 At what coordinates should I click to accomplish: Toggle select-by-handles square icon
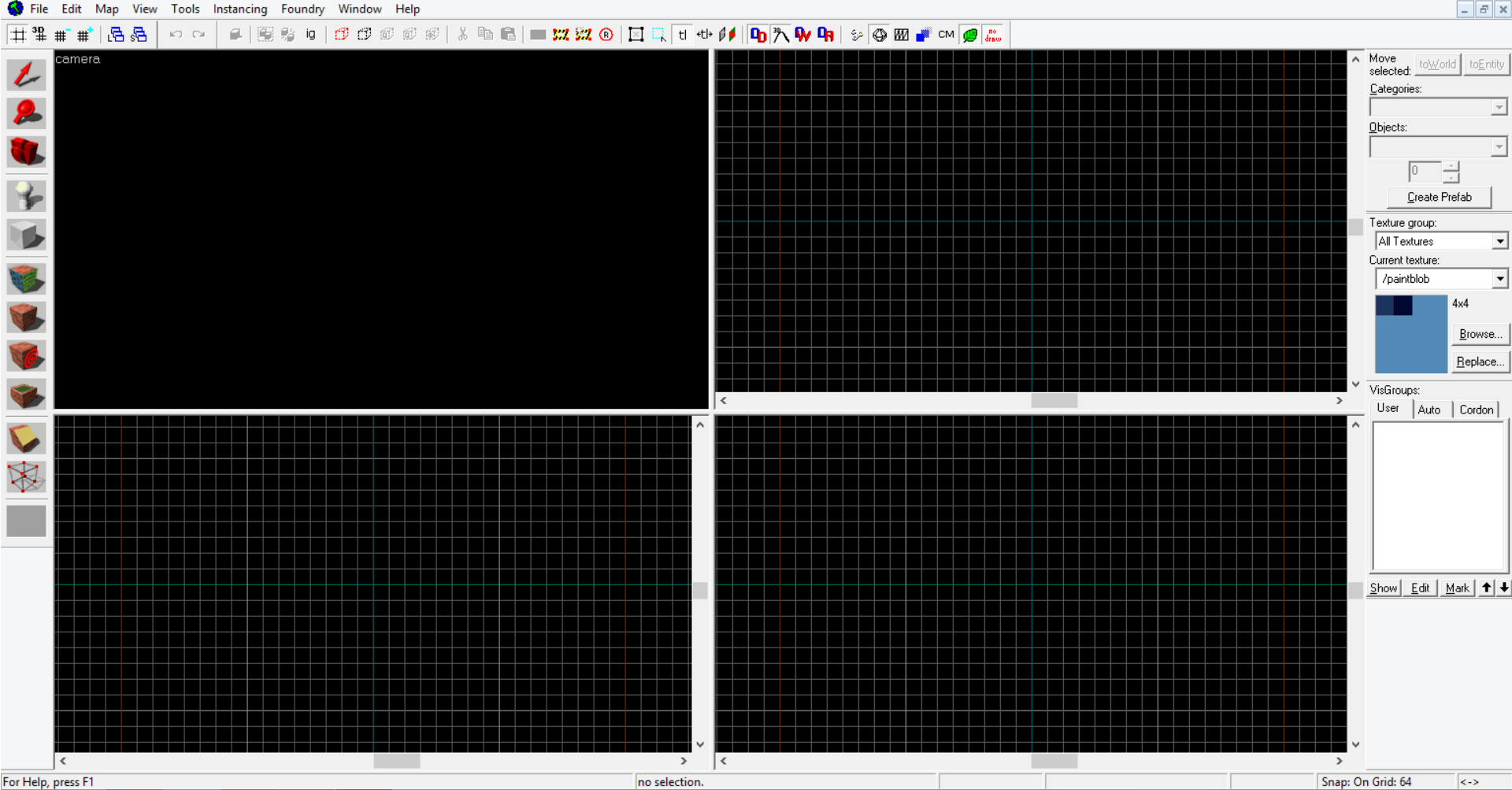(x=636, y=35)
